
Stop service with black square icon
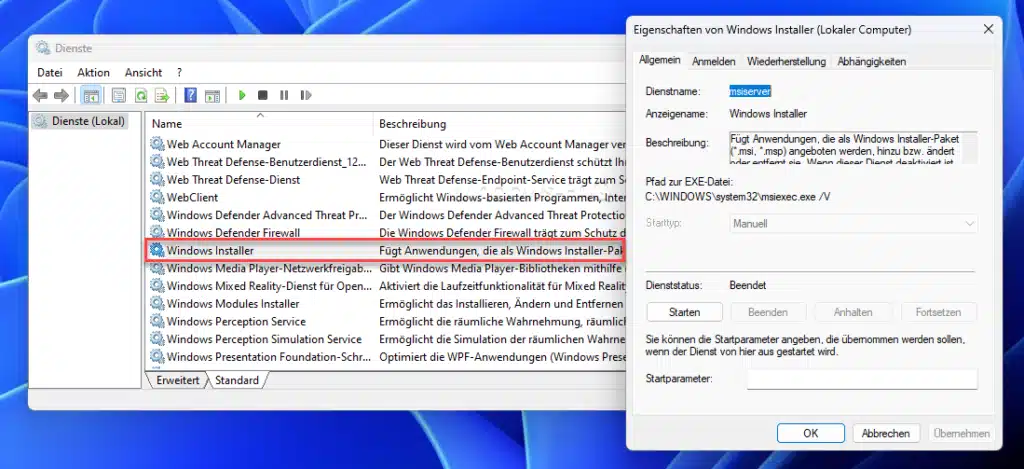click(263, 95)
